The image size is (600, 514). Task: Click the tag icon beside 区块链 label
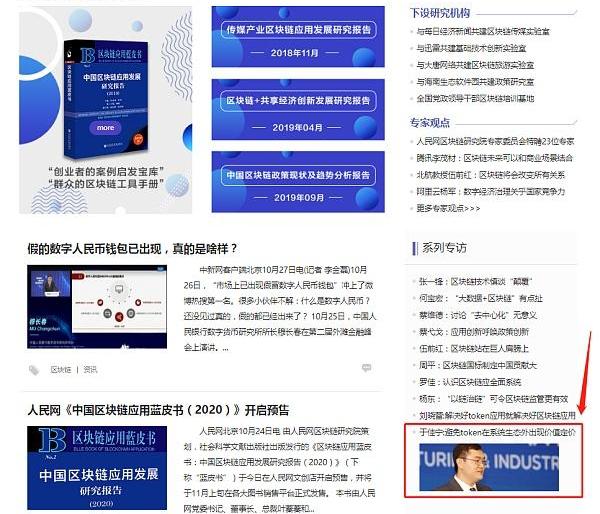point(34,369)
